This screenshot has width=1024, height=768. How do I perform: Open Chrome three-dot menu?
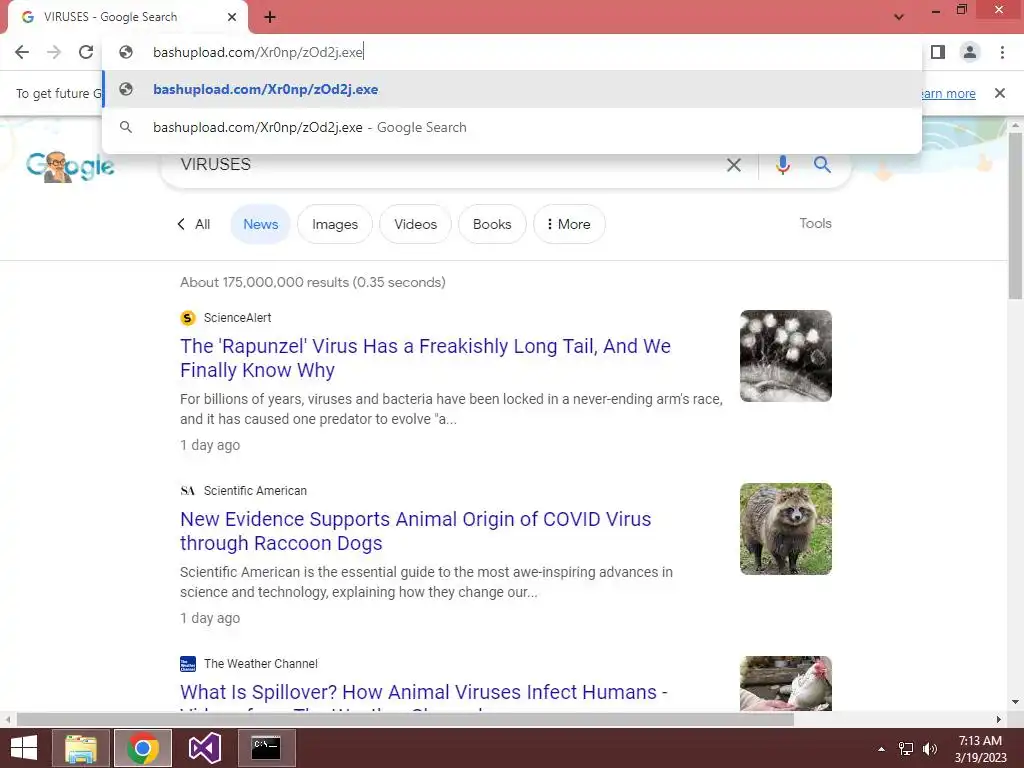[x=1002, y=52]
